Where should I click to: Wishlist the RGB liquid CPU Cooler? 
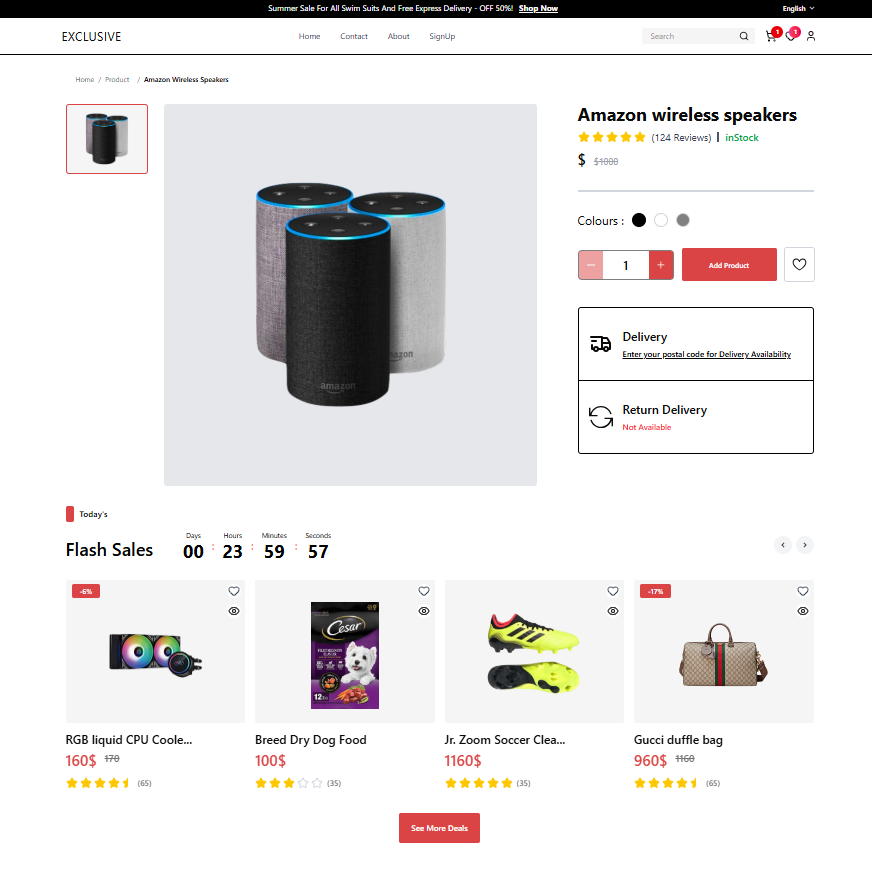click(234, 591)
